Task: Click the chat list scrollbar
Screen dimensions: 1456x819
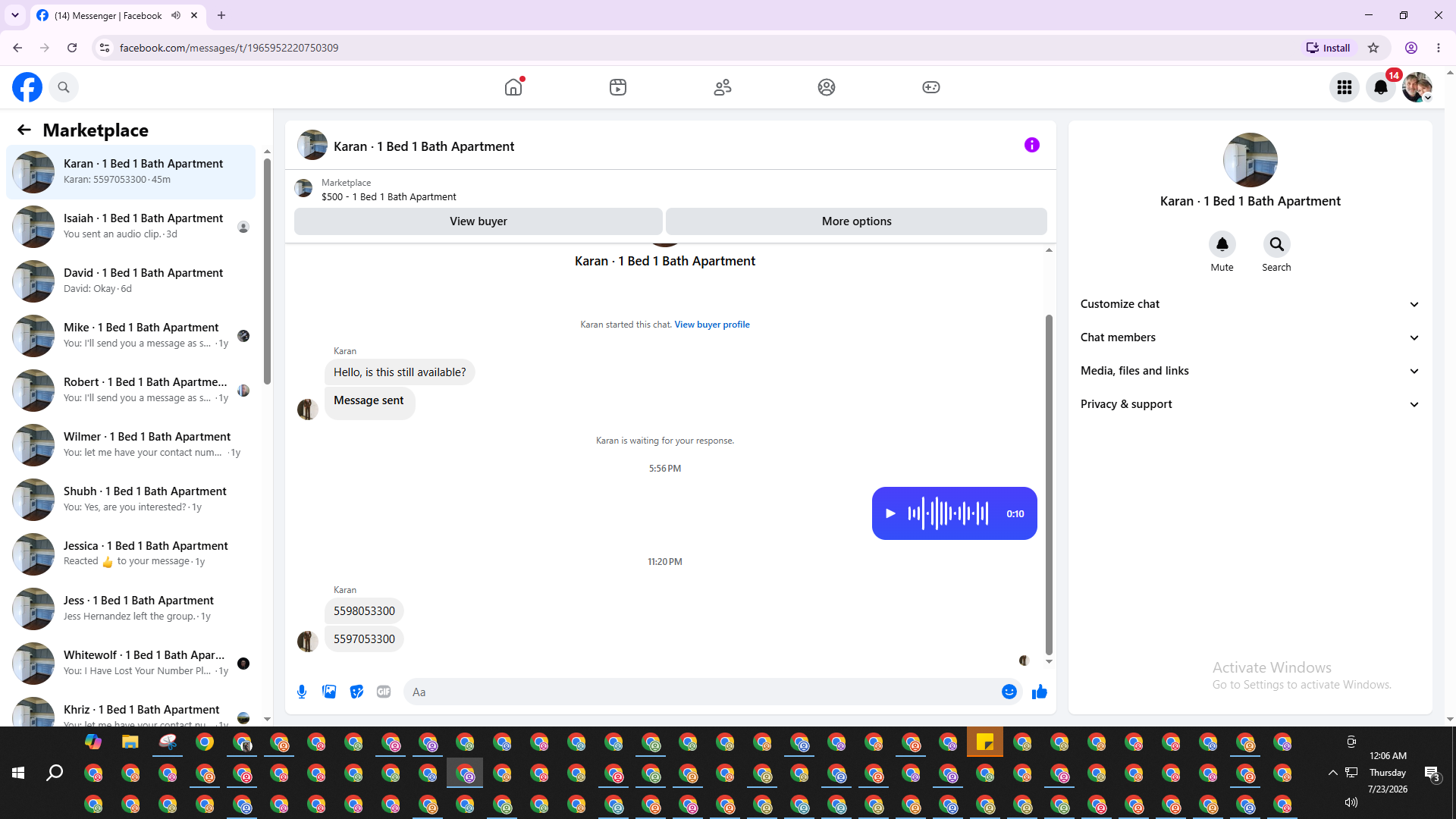Action: (267, 271)
